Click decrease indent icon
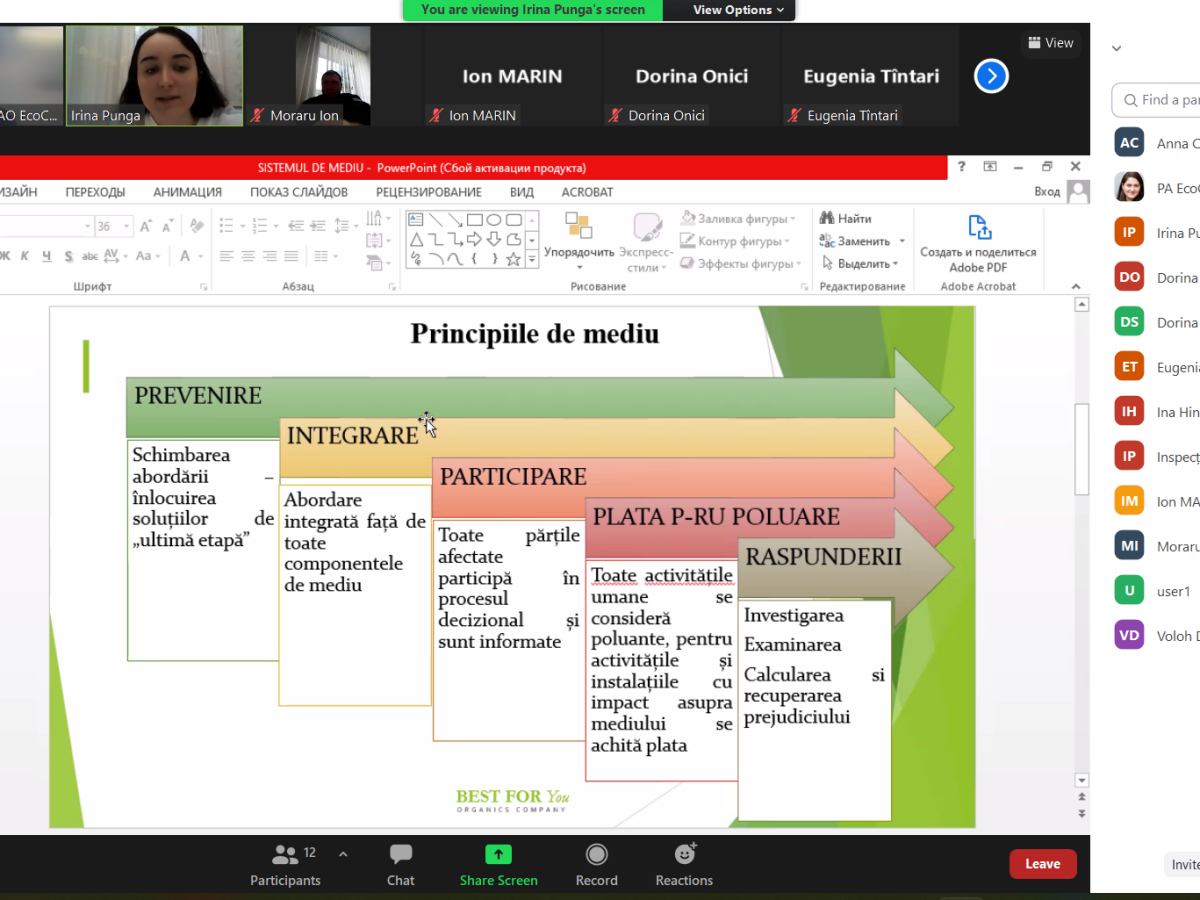 point(296,225)
